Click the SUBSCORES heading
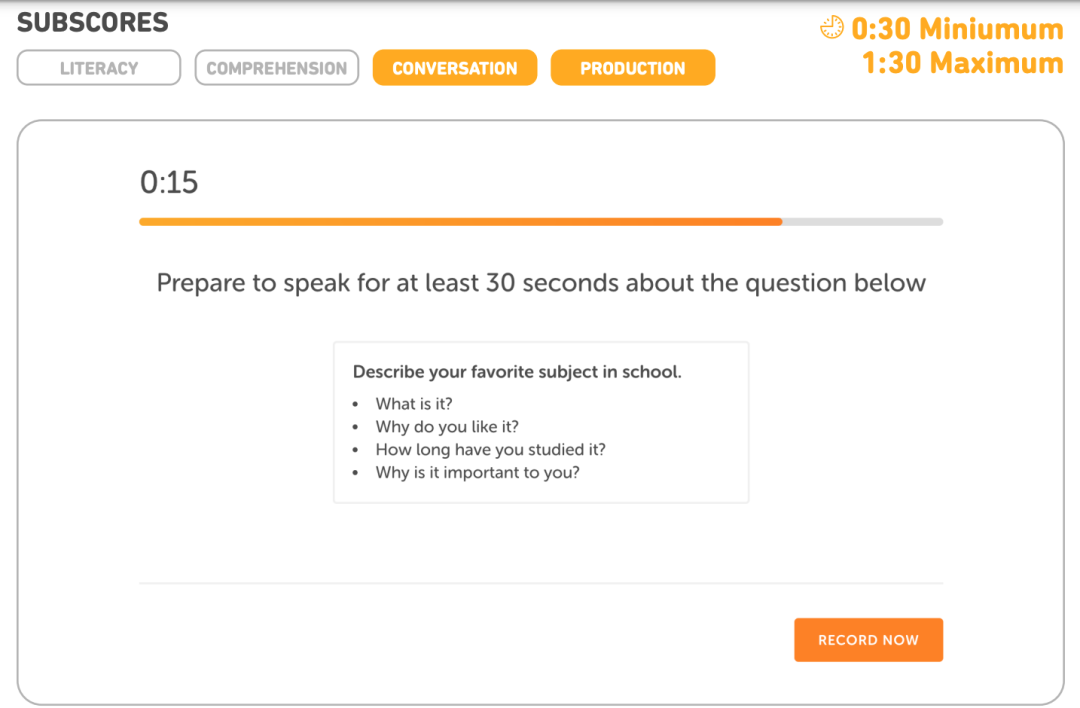The width and height of the screenshot is (1080, 708). pos(93,23)
